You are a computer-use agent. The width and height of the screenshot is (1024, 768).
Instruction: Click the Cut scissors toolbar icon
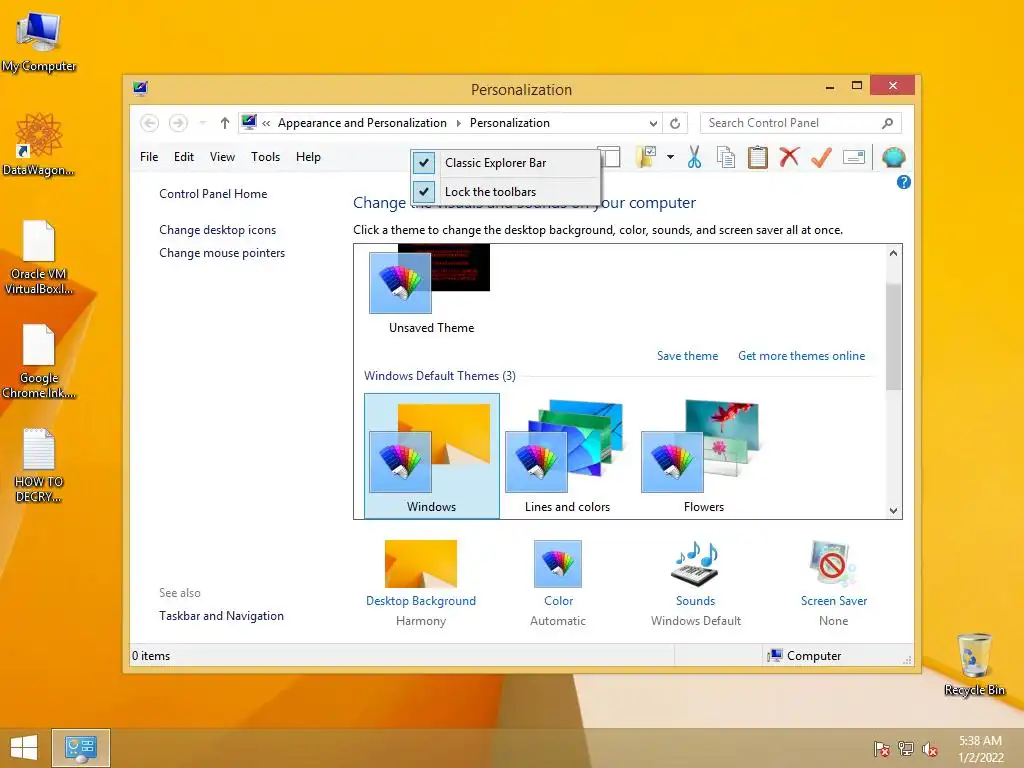pyautogui.click(x=694, y=157)
